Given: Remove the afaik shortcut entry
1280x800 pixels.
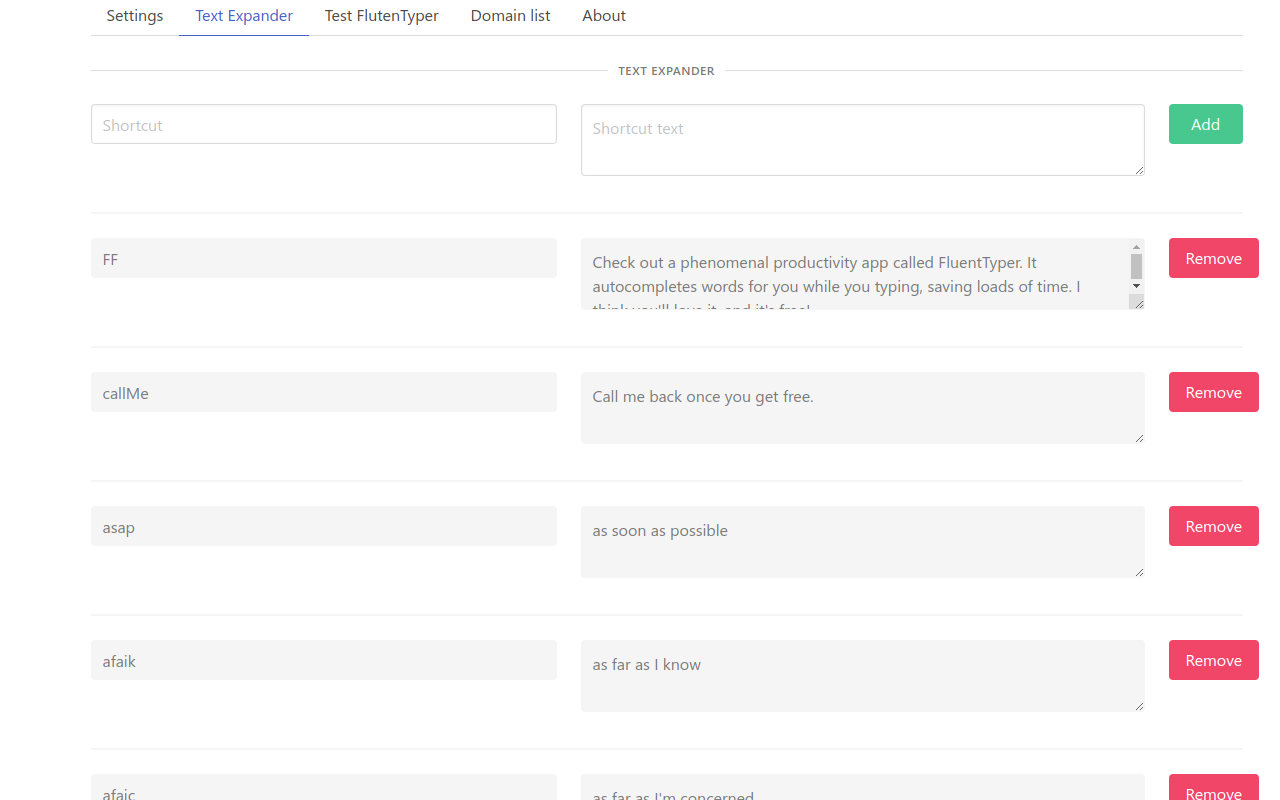Looking at the screenshot, I should 1213,660.
